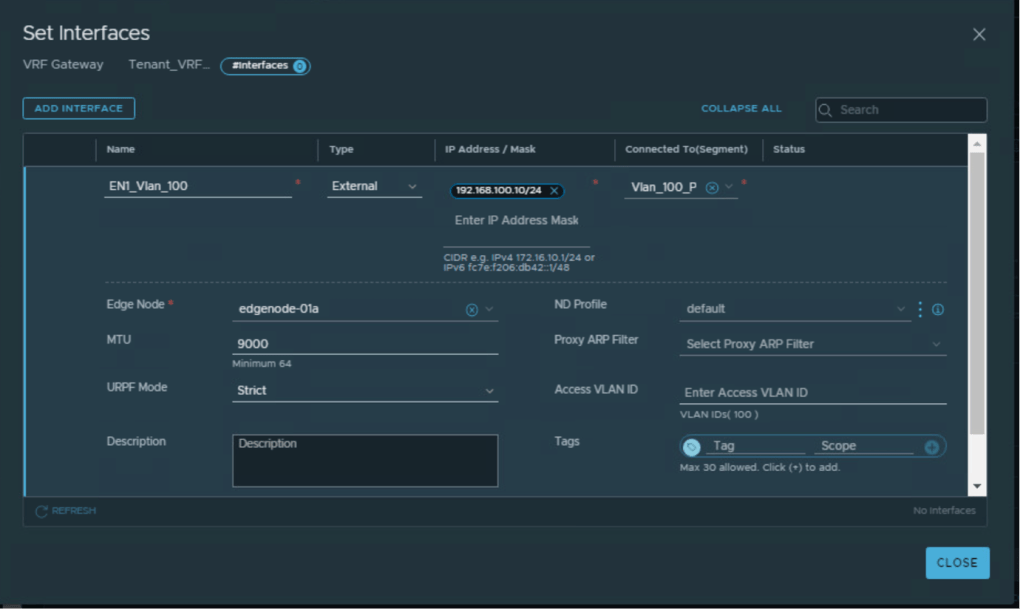The height and width of the screenshot is (610, 1023).
Task: Open the Select Proxy ARP Filter dropdown
Action: pyautogui.click(x=813, y=344)
